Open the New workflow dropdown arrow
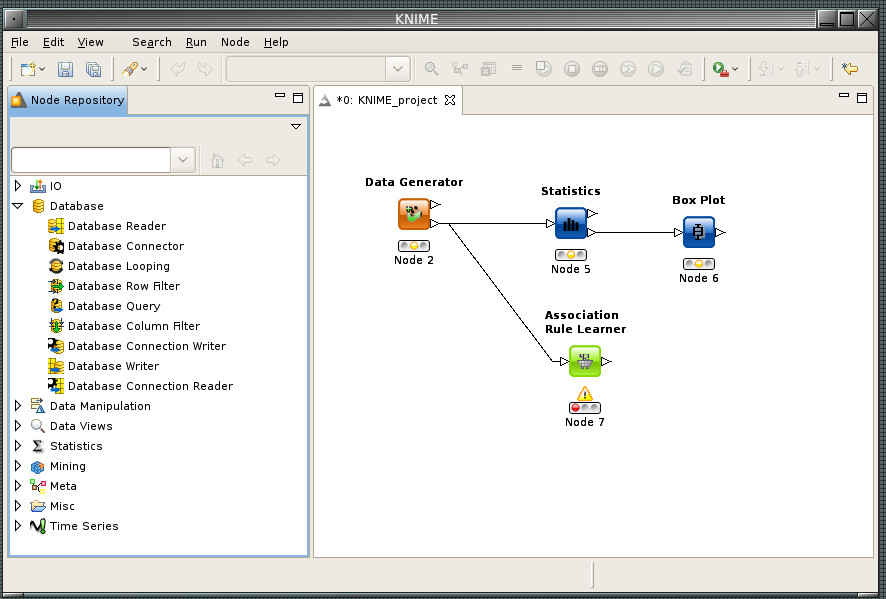Viewport: 886px width, 599px height. (x=42, y=69)
